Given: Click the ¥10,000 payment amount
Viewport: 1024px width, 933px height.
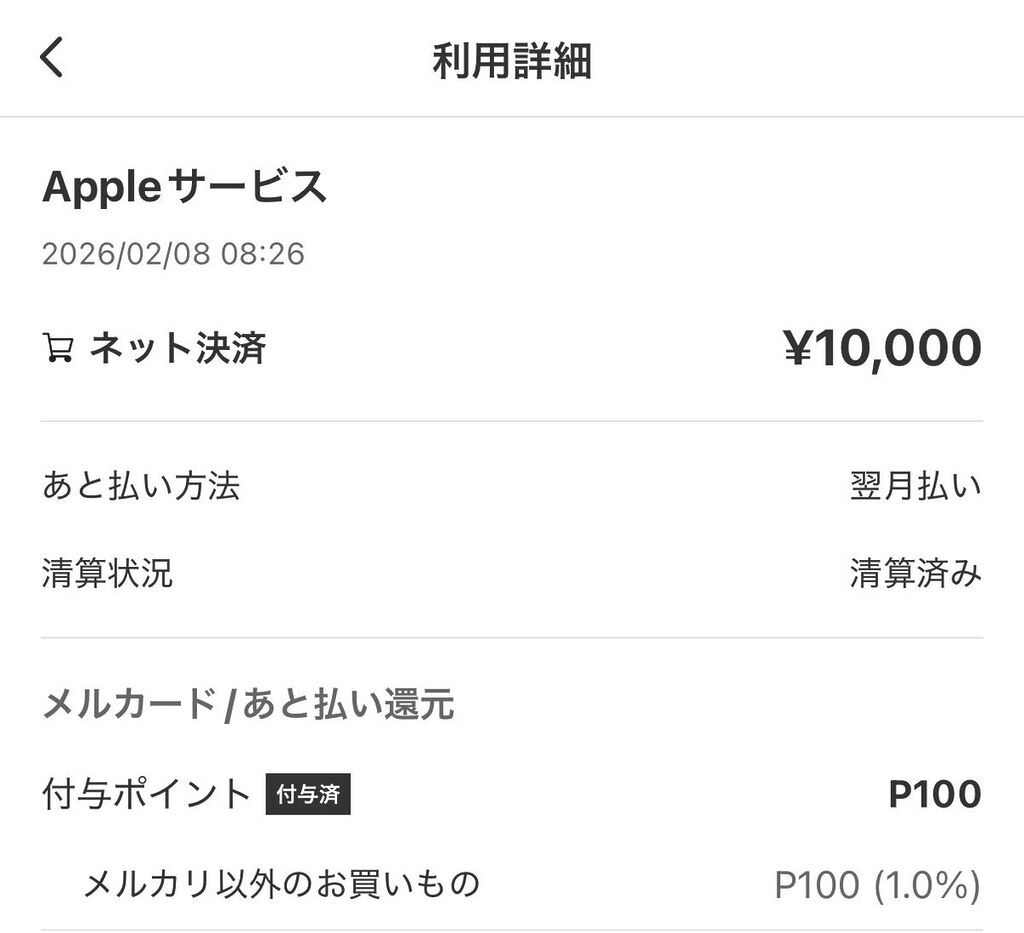Looking at the screenshot, I should click(x=881, y=348).
